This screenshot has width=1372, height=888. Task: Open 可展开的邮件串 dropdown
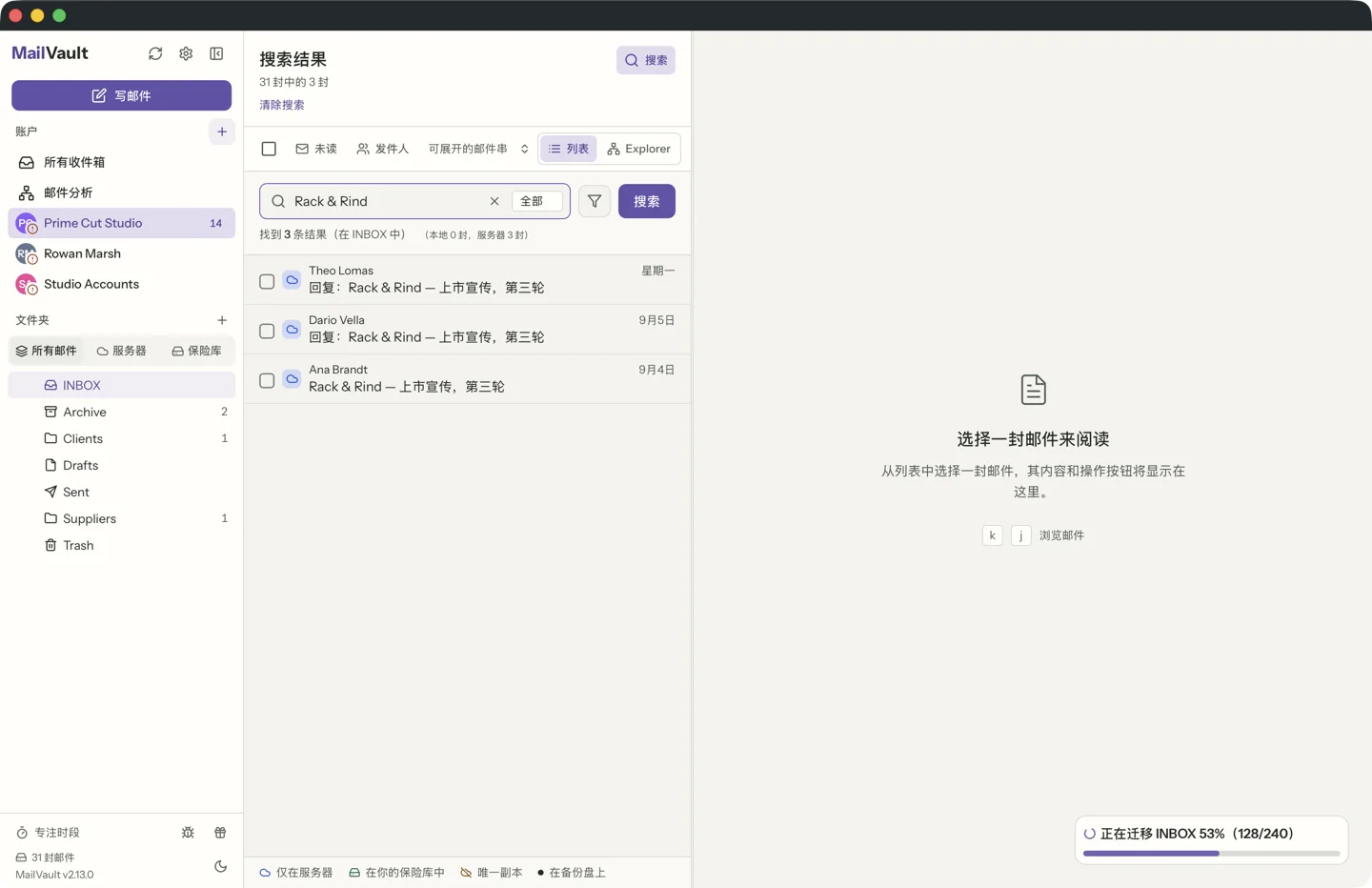[478, 149]
